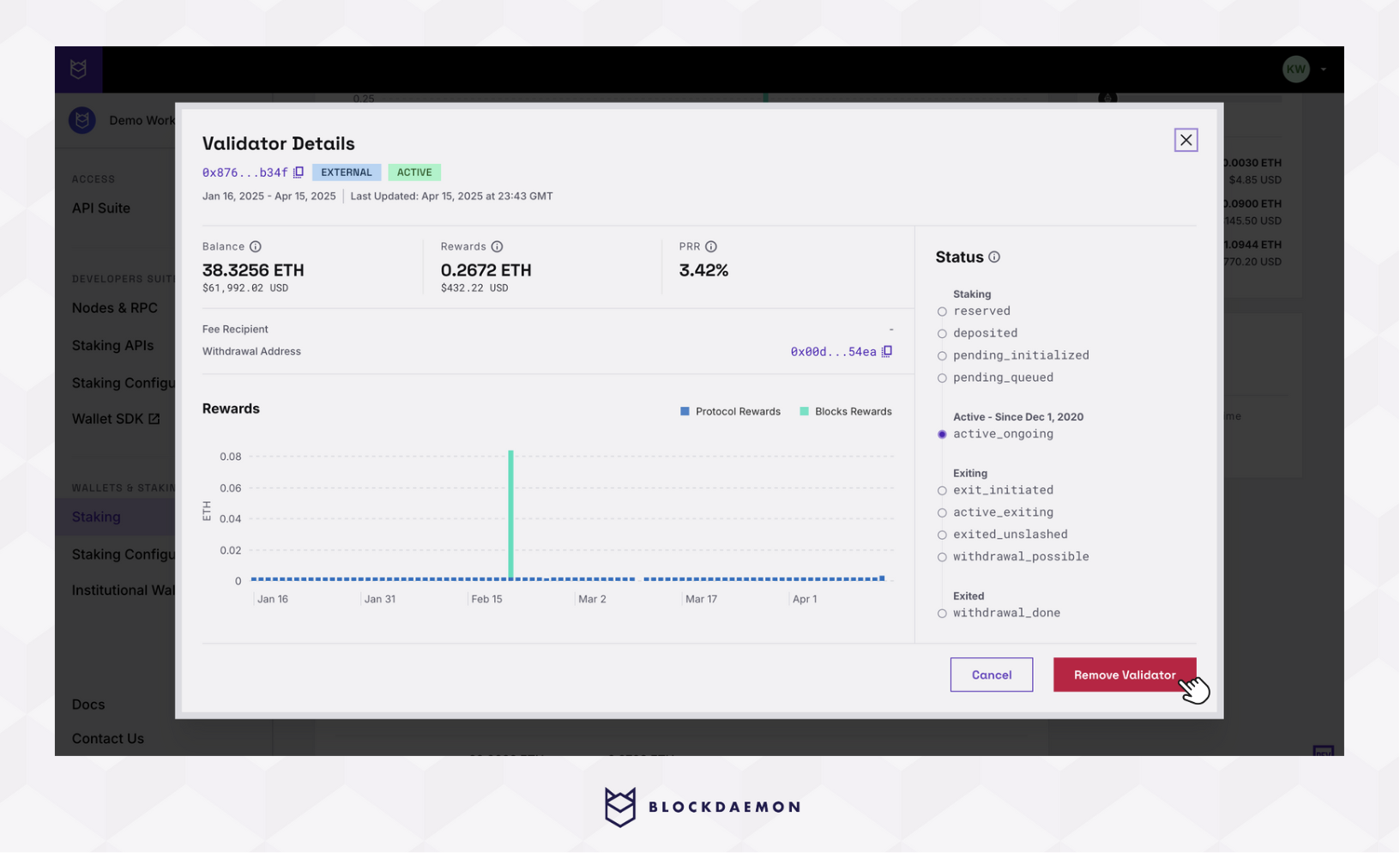Copy the validator address 0x876...b34f
The width and height of the screenshot is (1400, 853).
point(299,172)
